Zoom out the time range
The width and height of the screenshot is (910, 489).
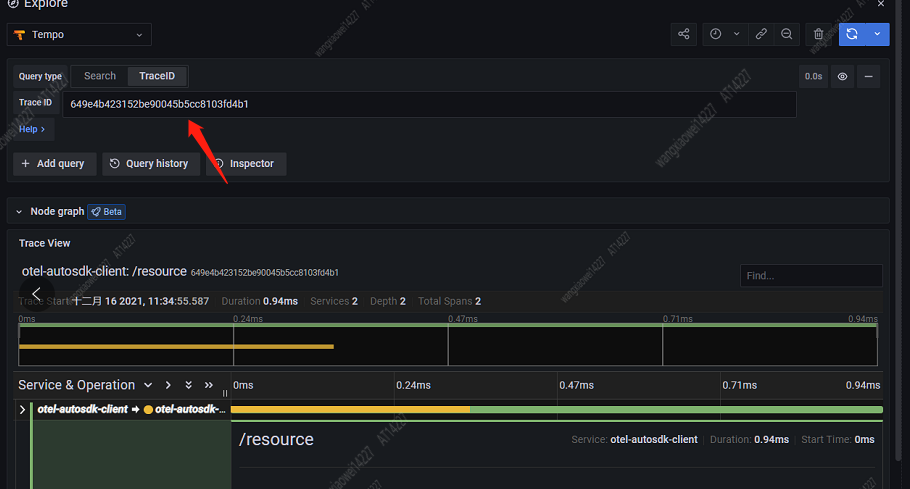[x=786, y=34]
